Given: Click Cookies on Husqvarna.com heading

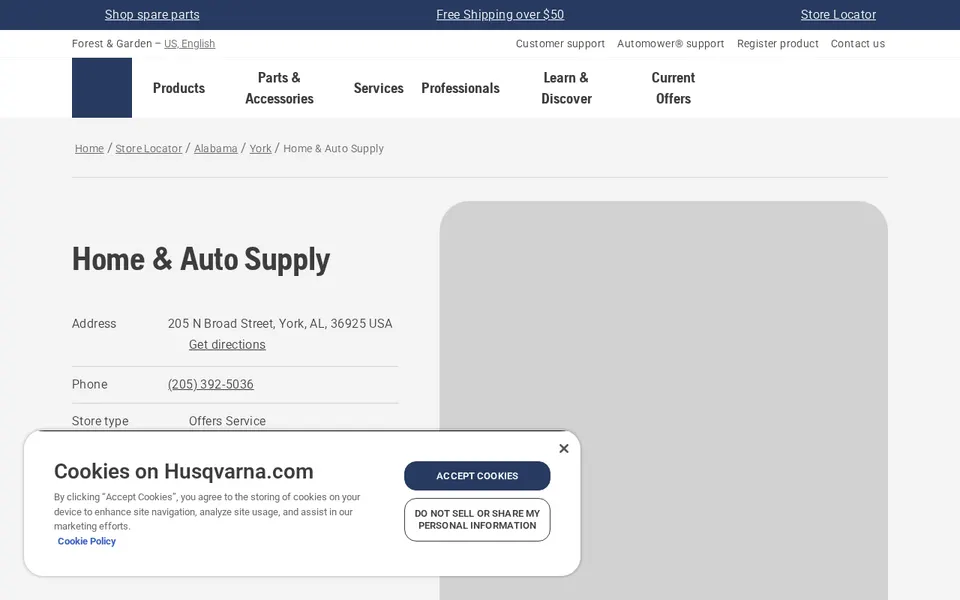Looking at the screenshot, I should 184,471.
